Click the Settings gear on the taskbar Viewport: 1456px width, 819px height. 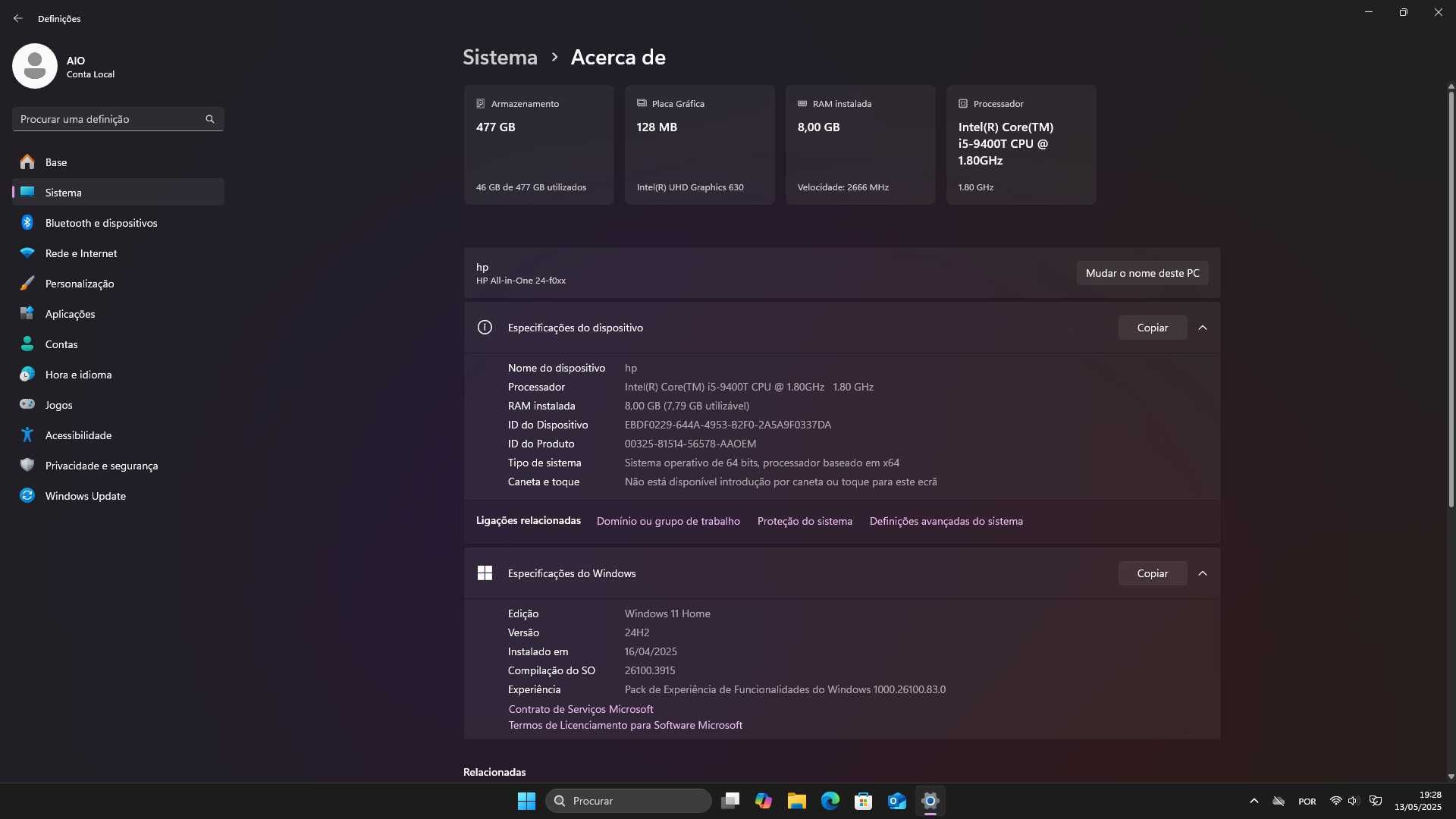pyautogui.click(x=930, y=801)
